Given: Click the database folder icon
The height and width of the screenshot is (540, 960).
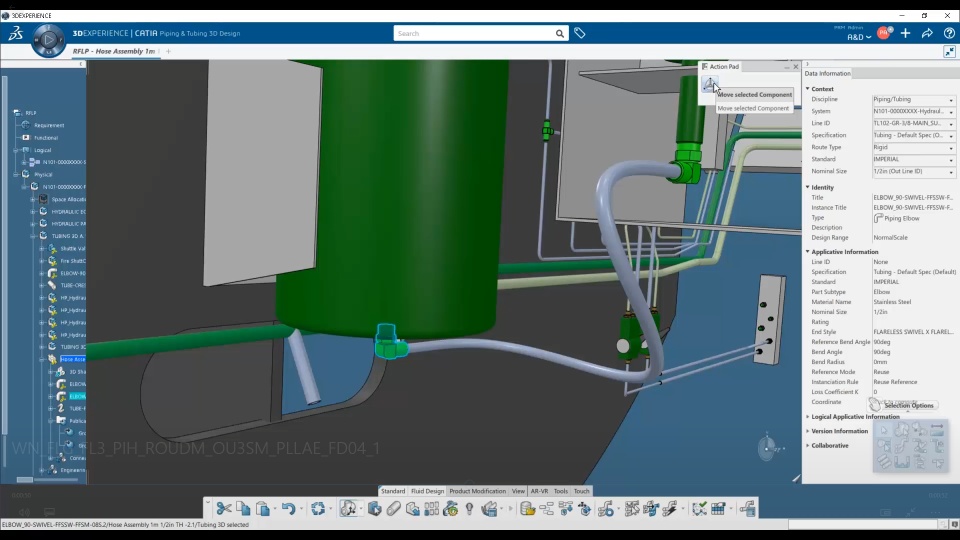Looking at the screenshot, I should tap(527, 508).
